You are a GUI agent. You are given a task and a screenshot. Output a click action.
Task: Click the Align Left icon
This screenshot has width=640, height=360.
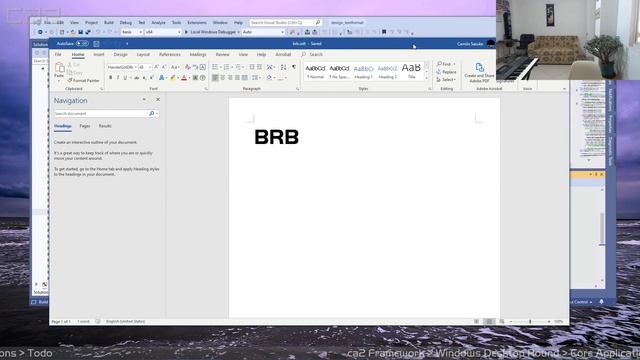(215, 78)
